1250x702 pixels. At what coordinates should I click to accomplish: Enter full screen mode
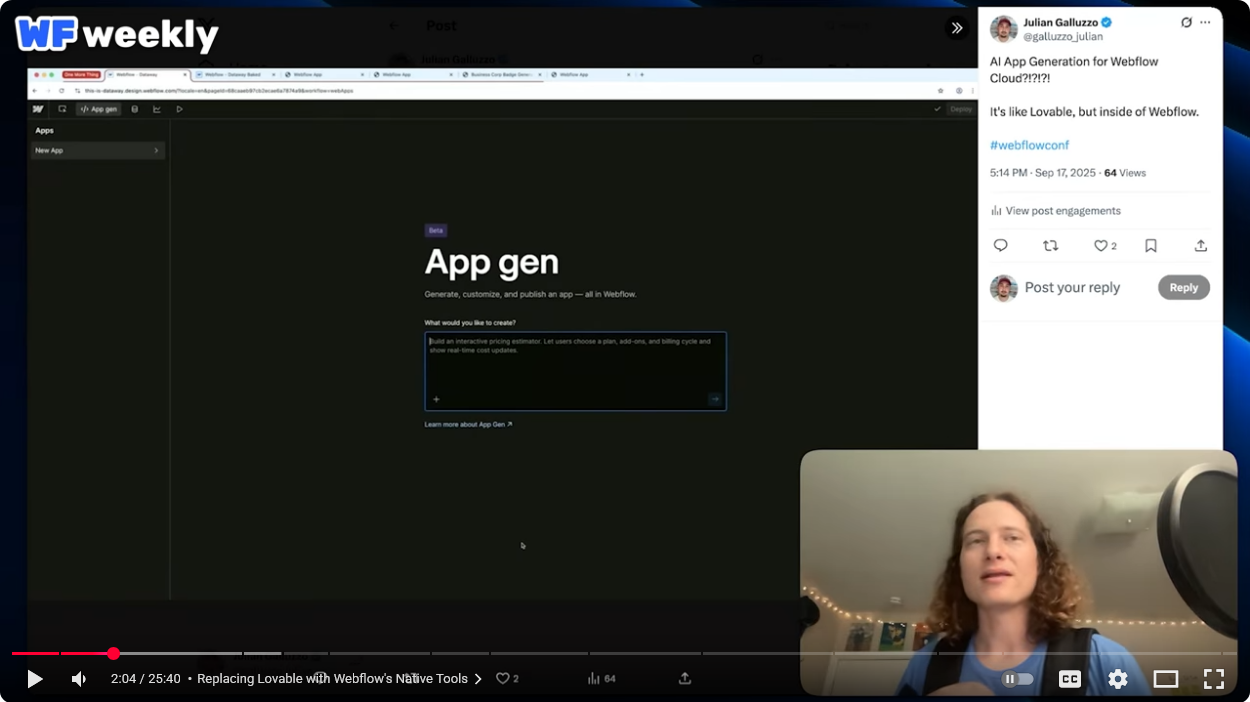1214,679
